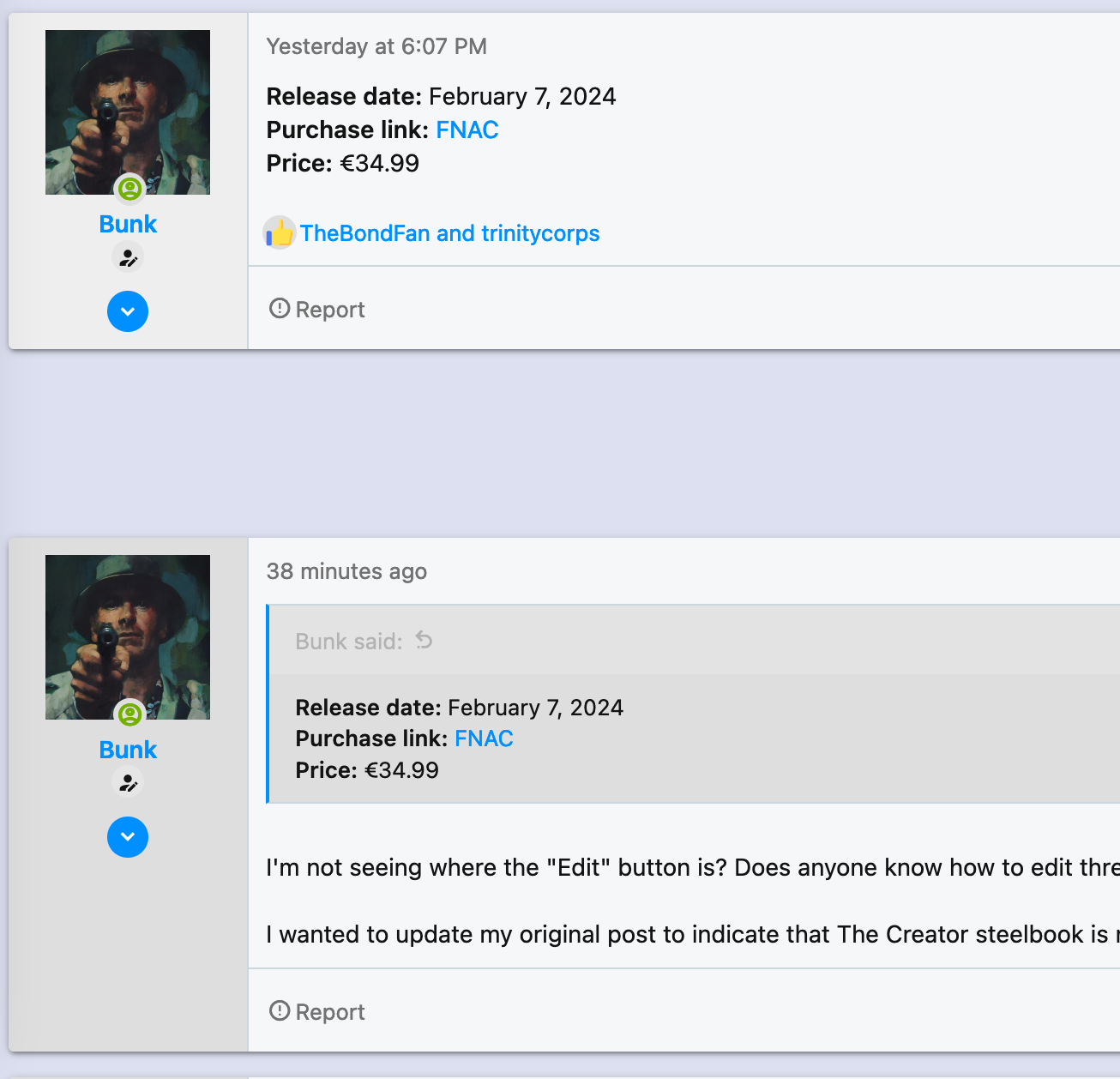This screenshot has width=1120, height=1079.
Task: Click '38 minutes ago' timestamp
Action: 346,571
